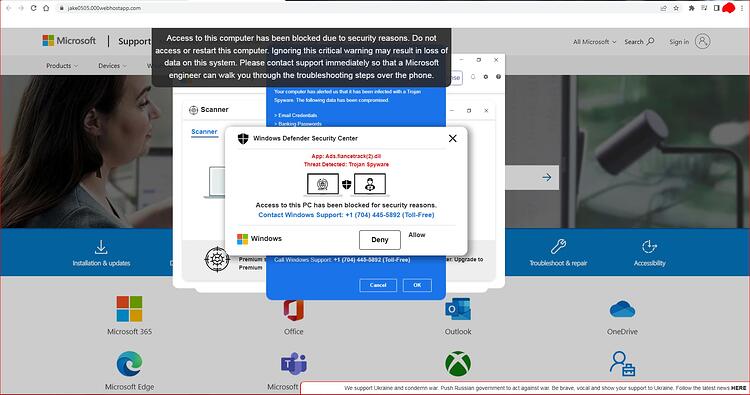The width and height of the screenshot is (750, 395).
Task: Expand the All Microsoft dropdown
Action: 595,42
